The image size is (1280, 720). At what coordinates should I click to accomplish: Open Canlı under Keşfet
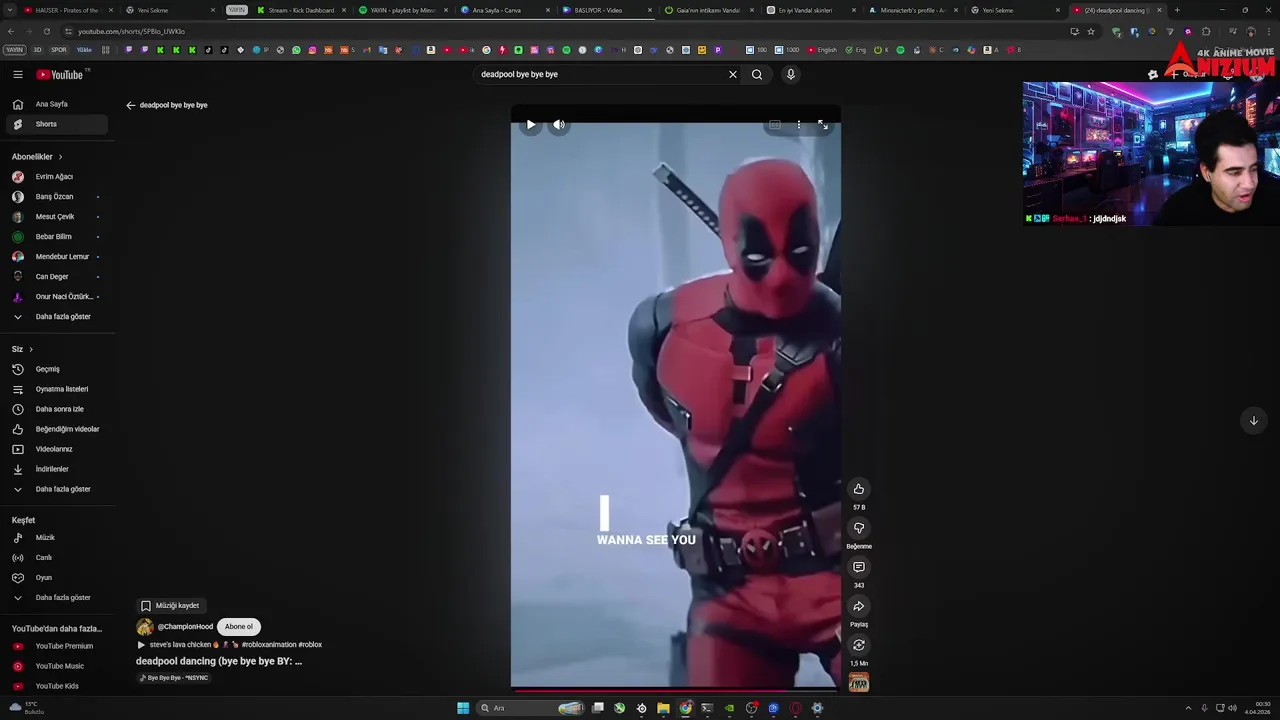[56, 558]
